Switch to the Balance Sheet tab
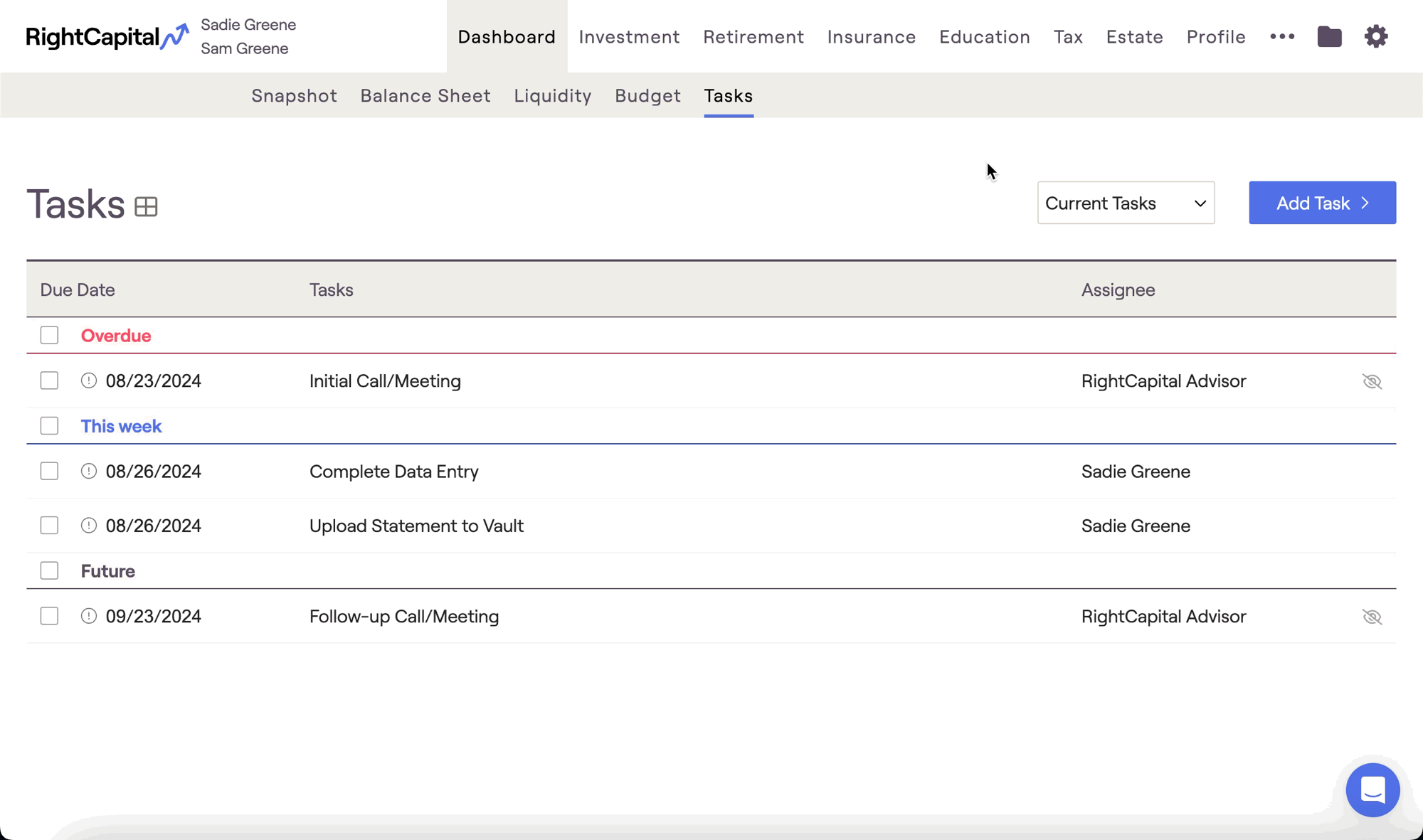 (x=425, y=95)
